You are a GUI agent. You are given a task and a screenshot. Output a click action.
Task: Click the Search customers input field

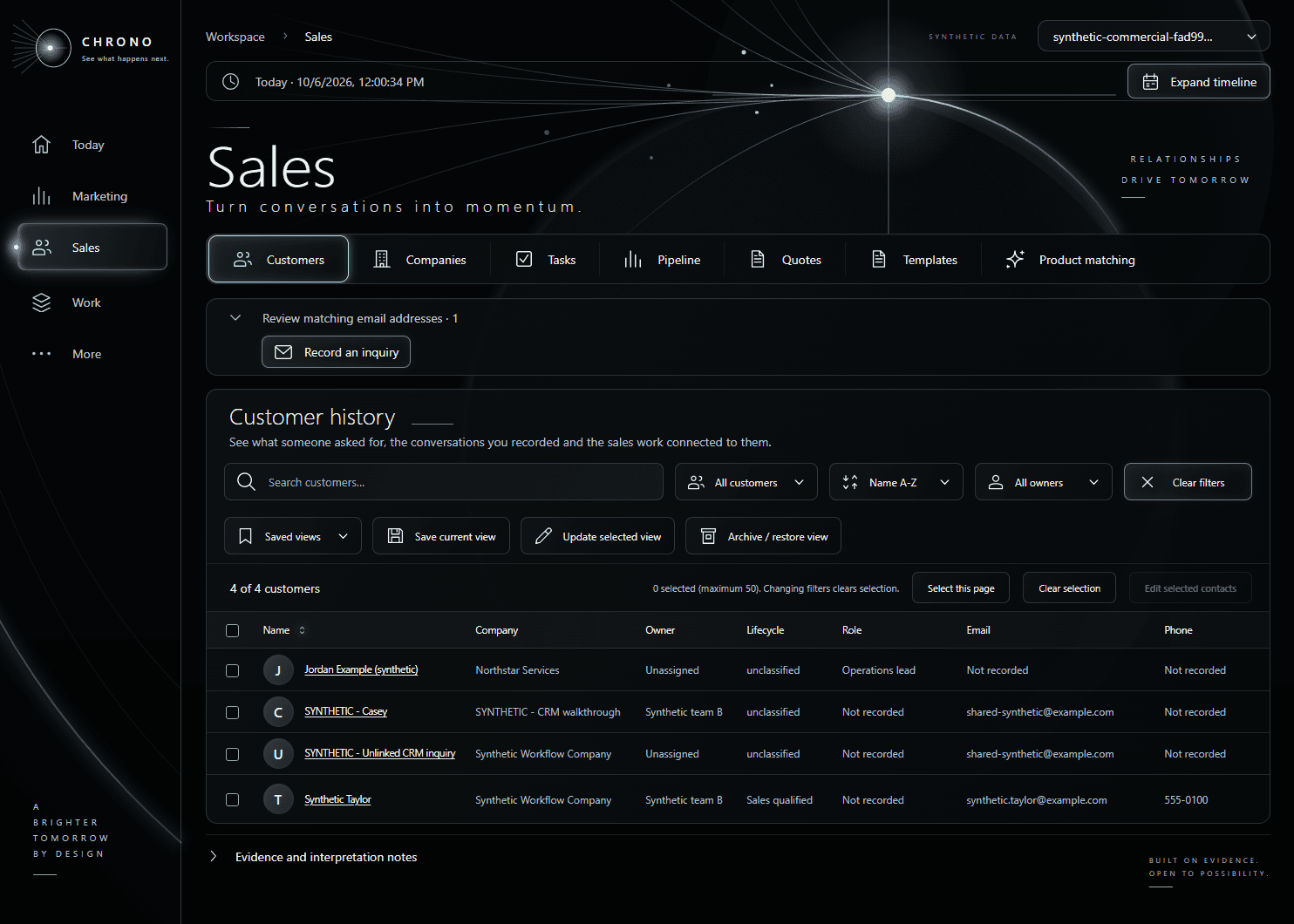444,482
